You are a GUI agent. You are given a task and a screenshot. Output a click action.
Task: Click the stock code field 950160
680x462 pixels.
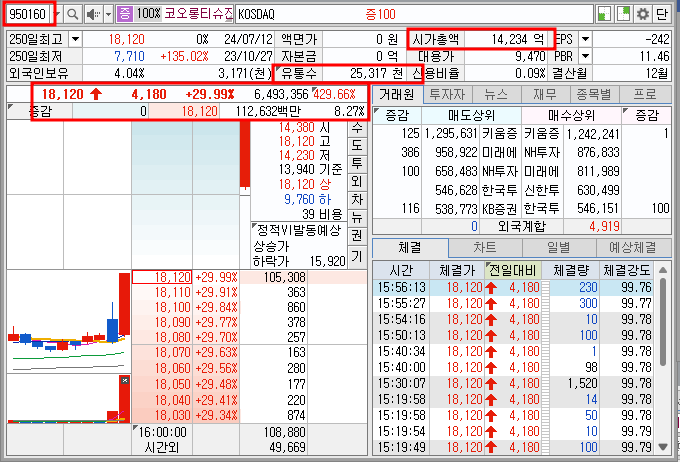click(x=28, y=14)
